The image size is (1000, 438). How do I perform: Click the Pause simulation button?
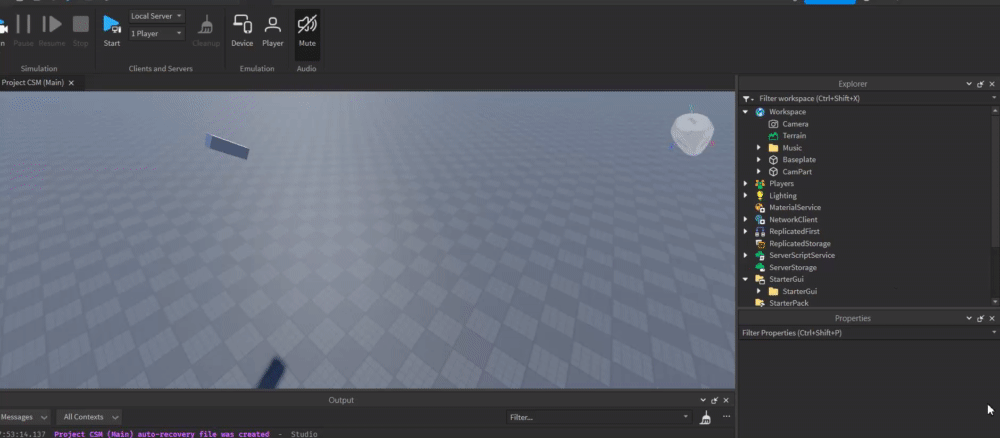(x=23, y=30)
